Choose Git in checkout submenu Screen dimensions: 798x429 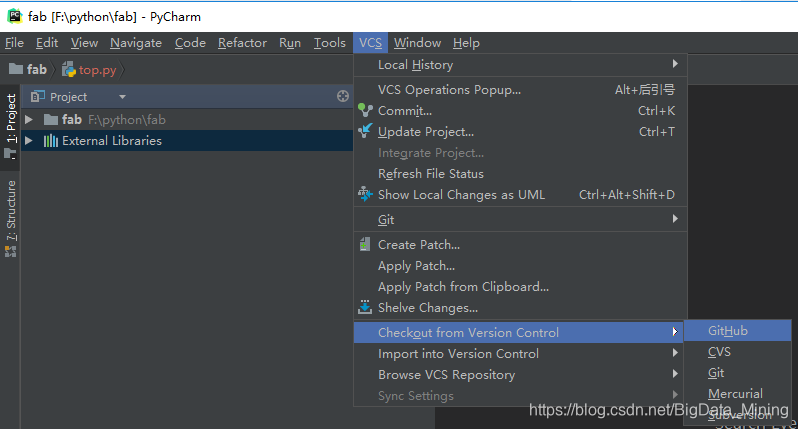pyautogui.click(x=737, y=373)
